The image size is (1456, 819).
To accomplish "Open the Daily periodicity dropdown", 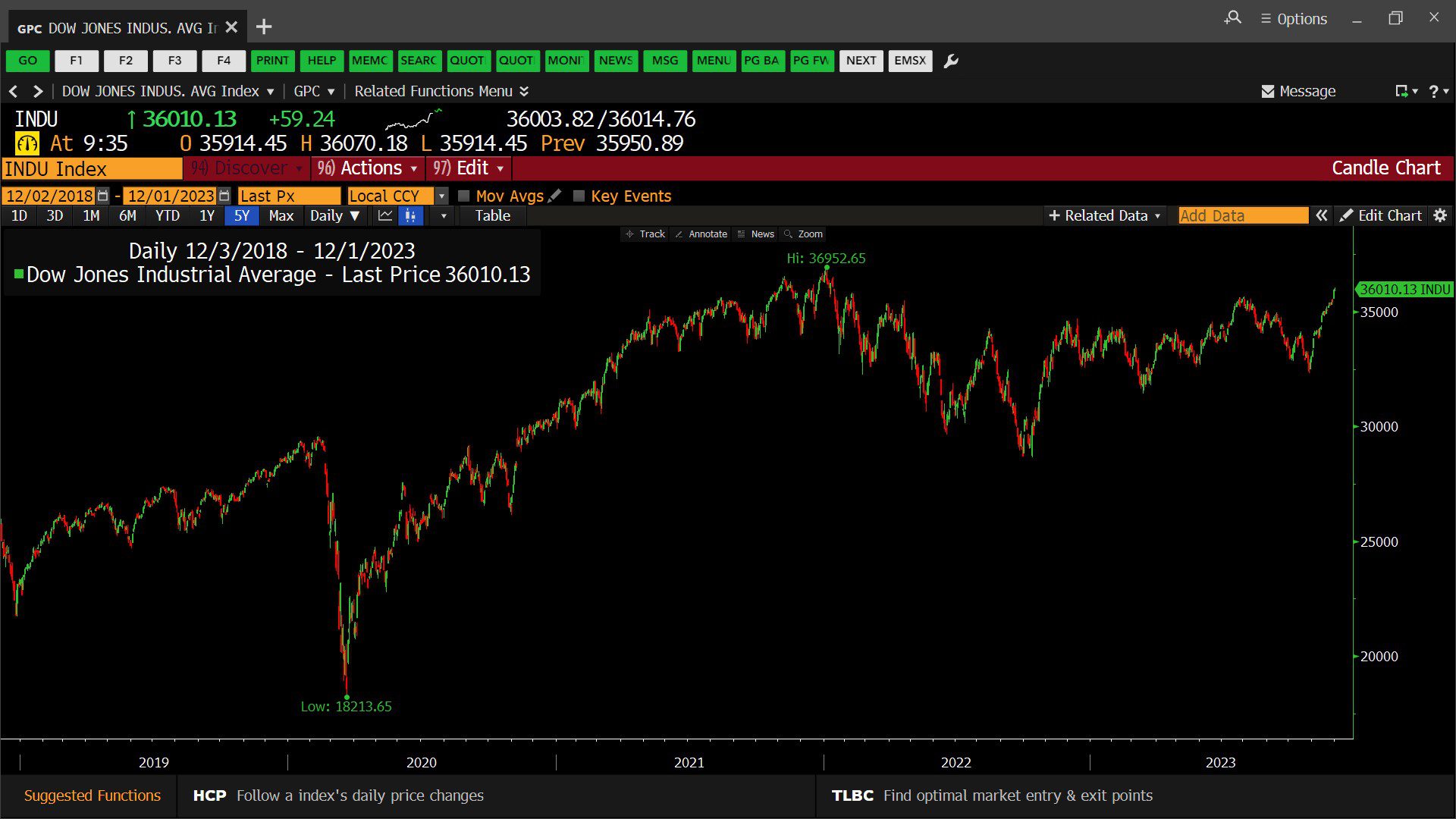I will [334, 216].
